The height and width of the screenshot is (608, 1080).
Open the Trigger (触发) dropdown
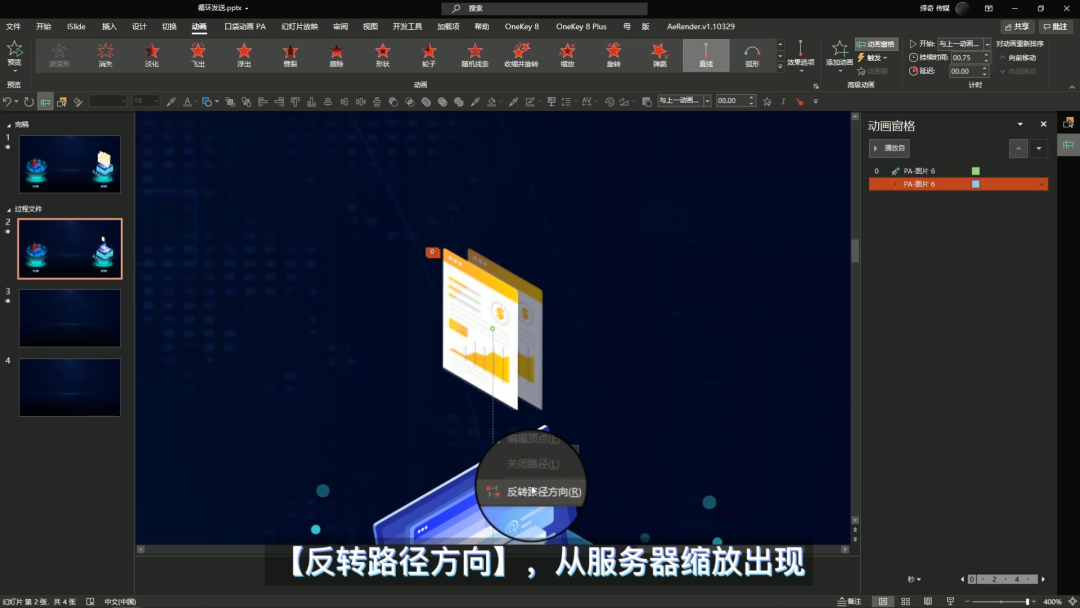872,58
